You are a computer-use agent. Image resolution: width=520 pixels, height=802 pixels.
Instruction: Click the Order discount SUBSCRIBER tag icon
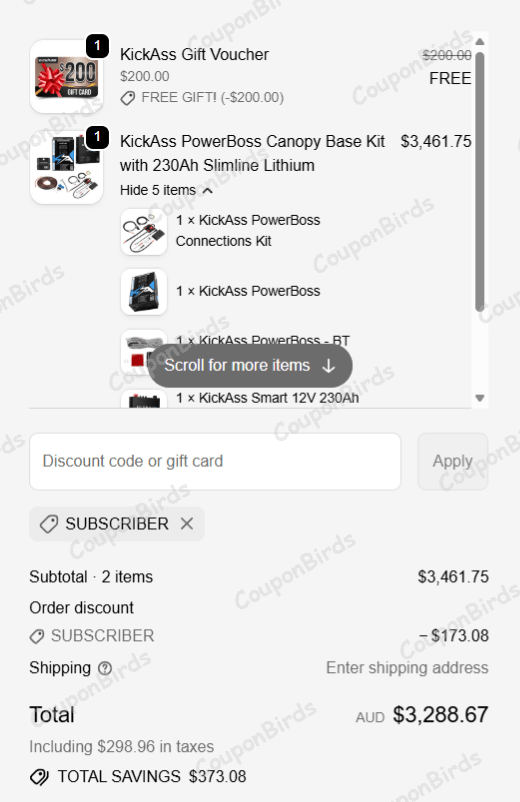point(37,636)
